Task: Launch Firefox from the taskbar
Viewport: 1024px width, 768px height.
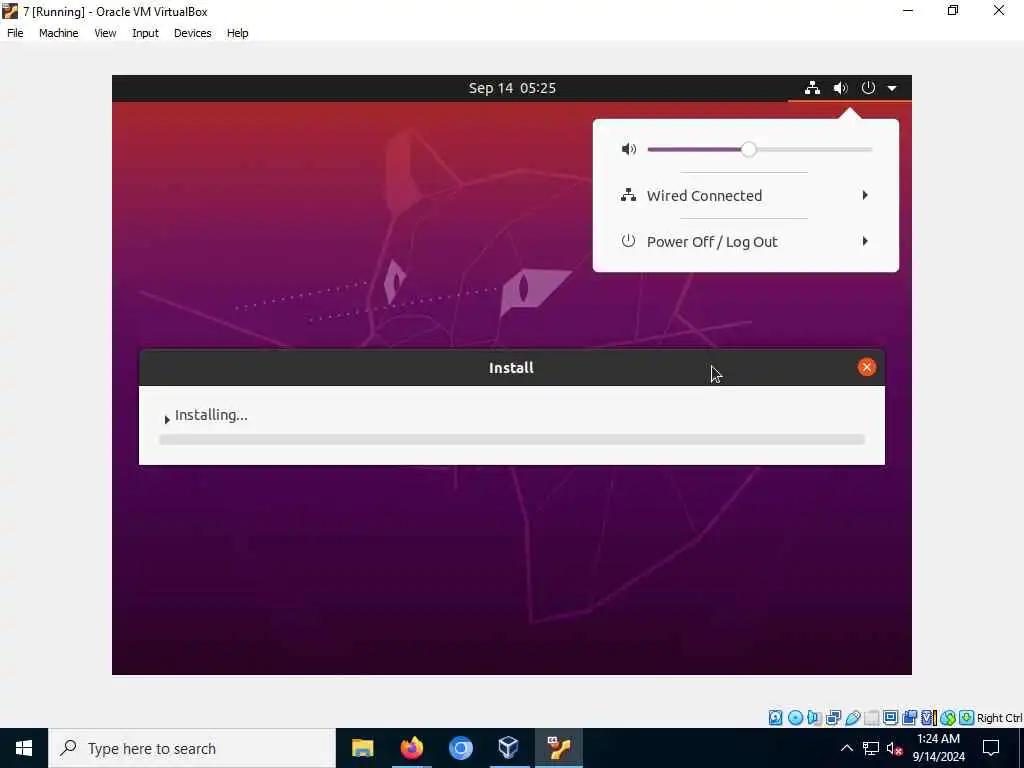Action: tap(411, 748)
